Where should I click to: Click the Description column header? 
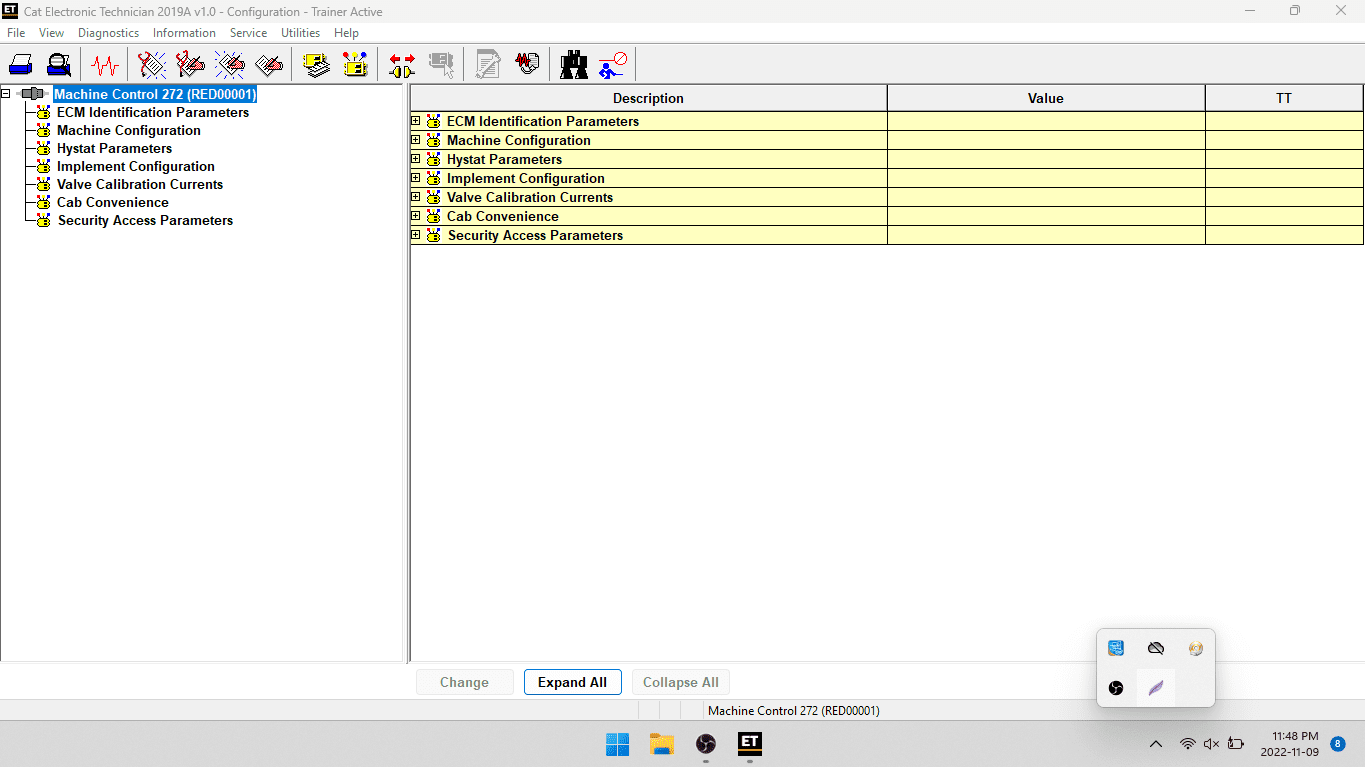pos(648,98)
